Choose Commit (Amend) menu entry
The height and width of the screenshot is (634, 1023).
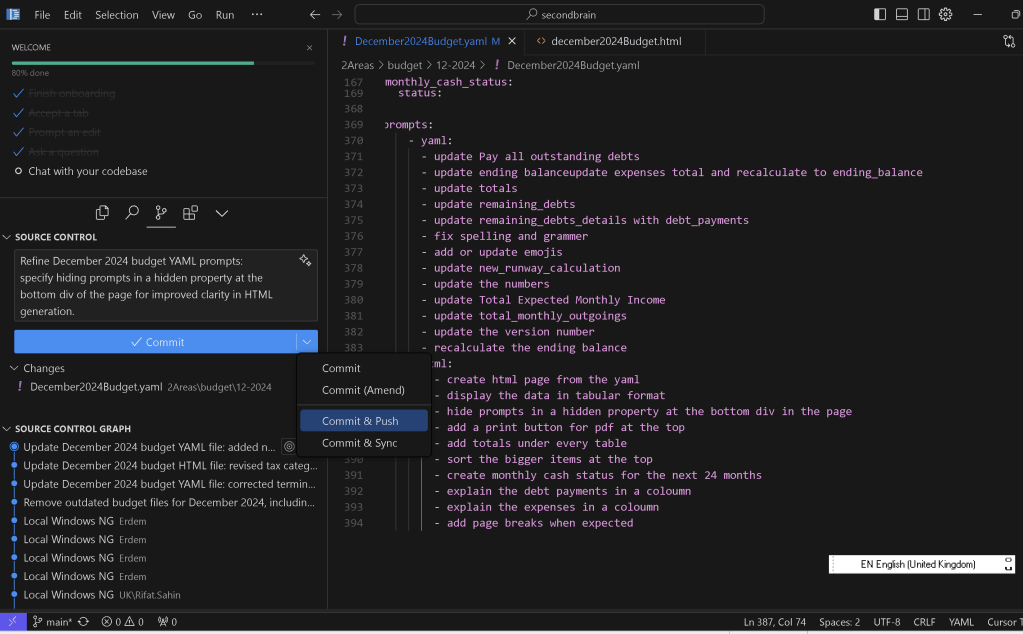pyautogui.click(x=363, y=390)
